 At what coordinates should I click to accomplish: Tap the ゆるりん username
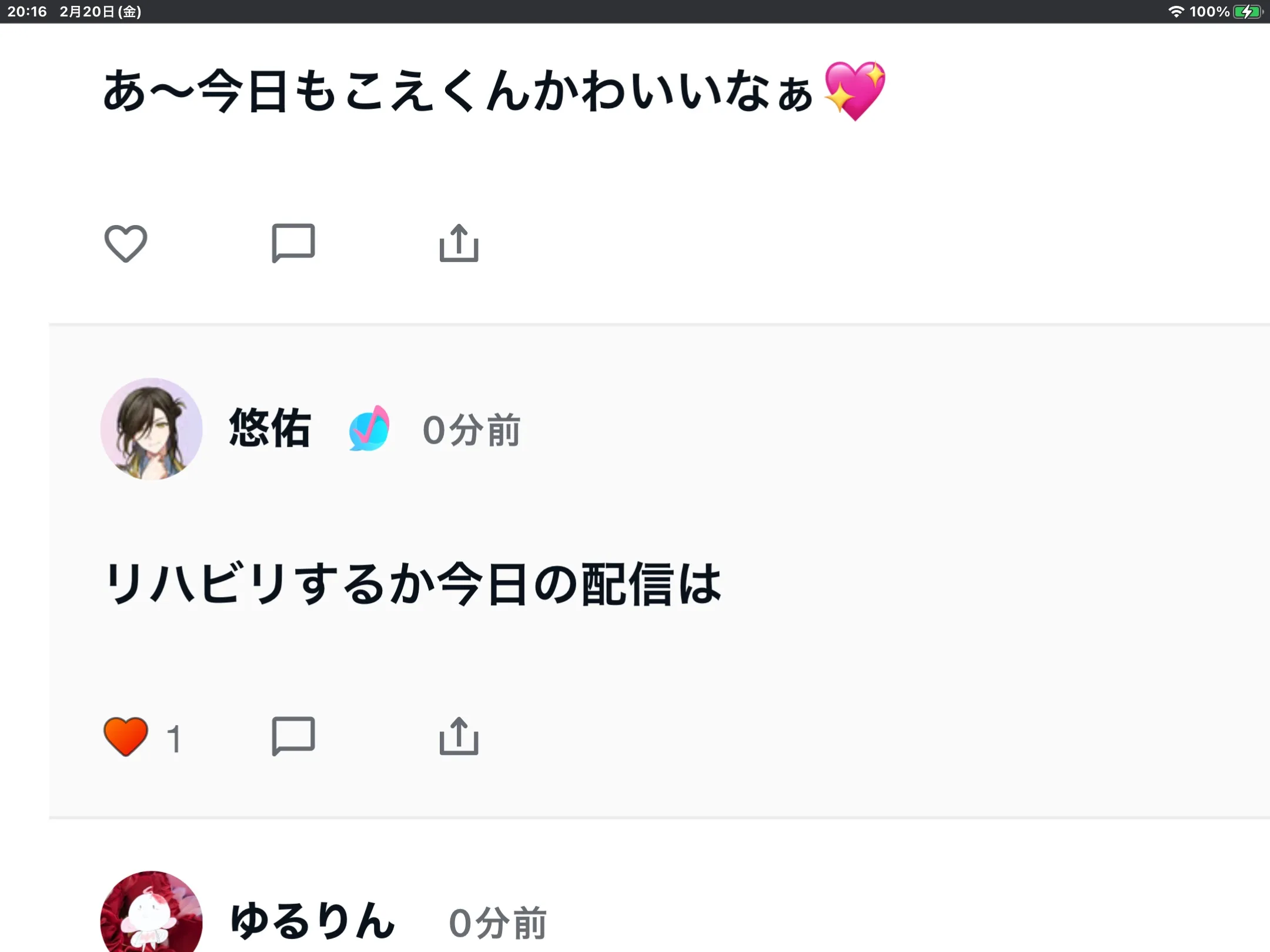tap(312, 921)
